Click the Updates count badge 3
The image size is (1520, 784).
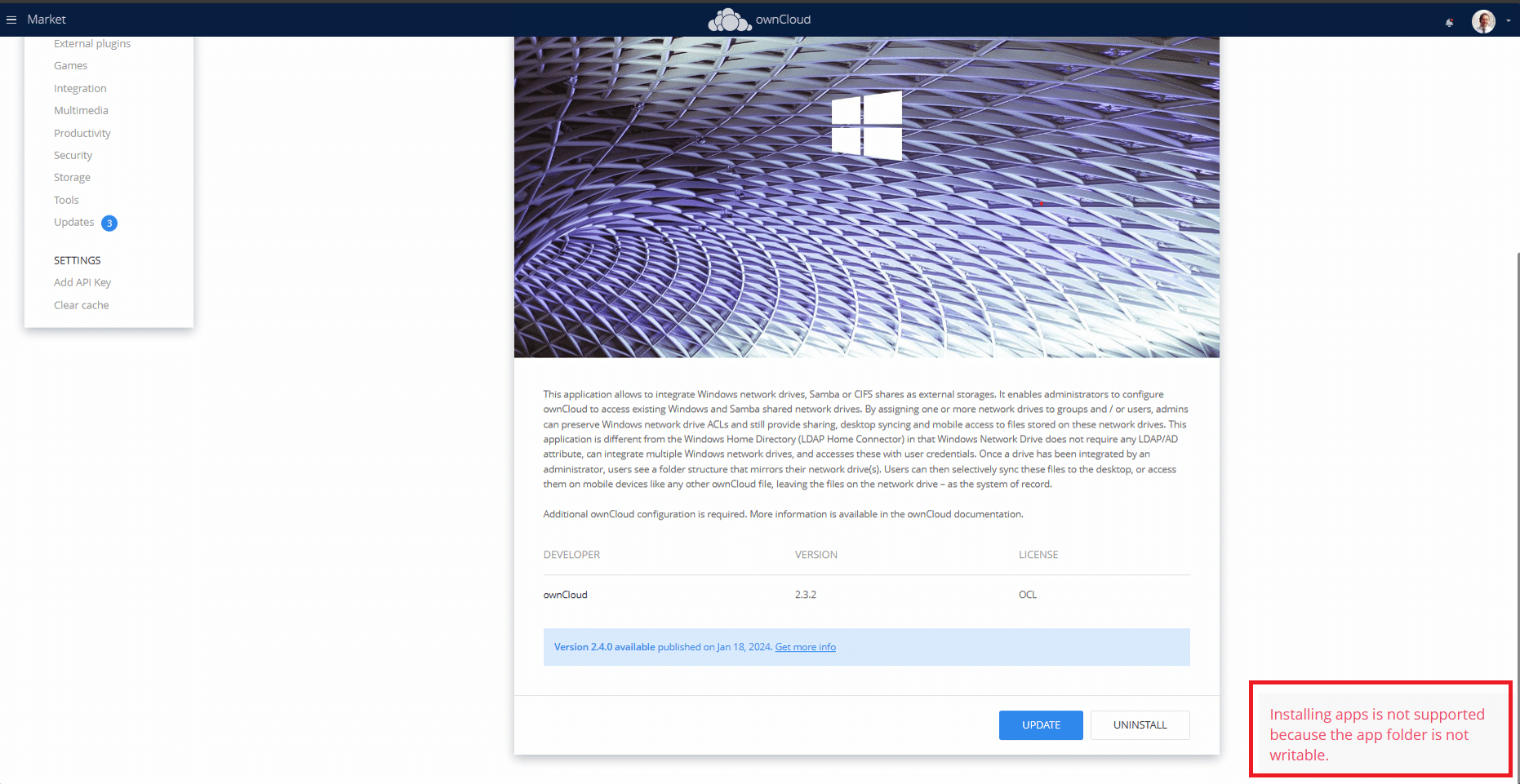[109, 223]
